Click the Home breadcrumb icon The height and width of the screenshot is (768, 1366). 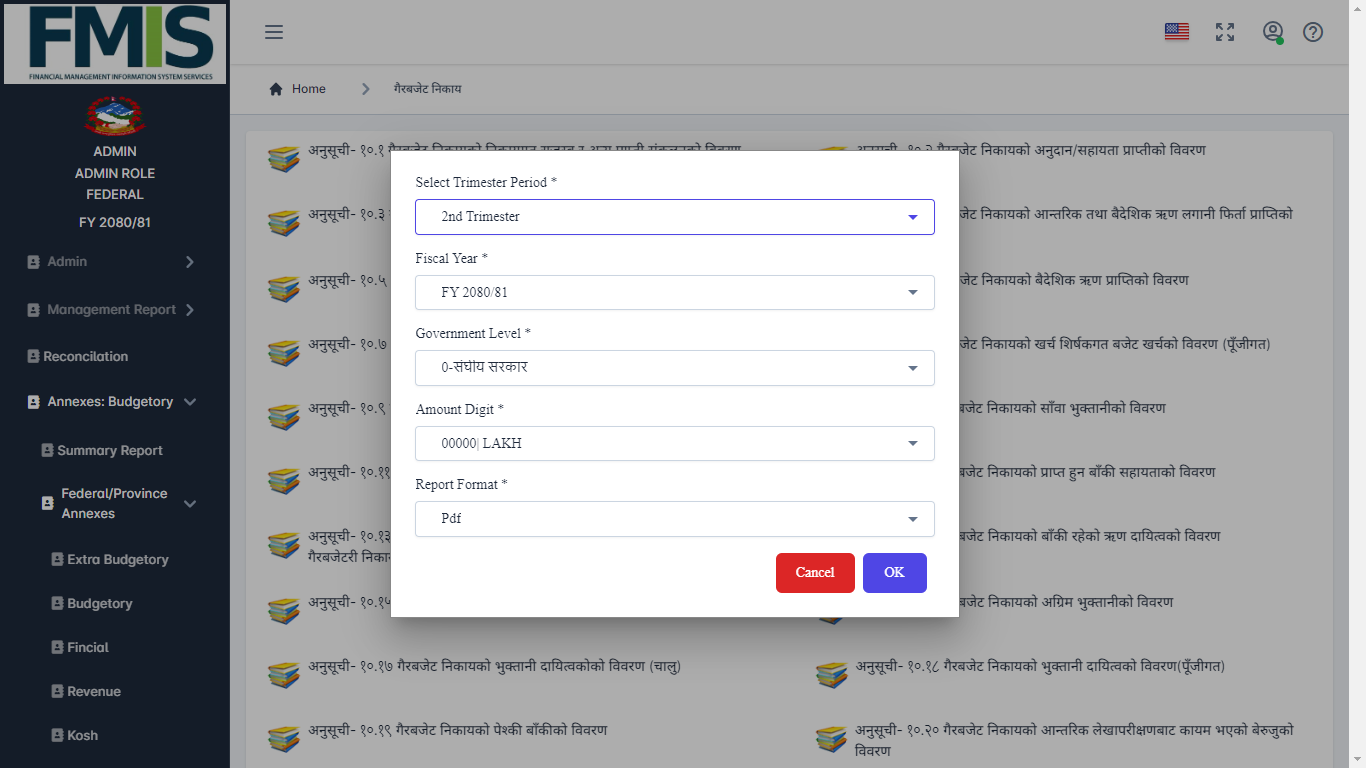(x=276, y=89)
